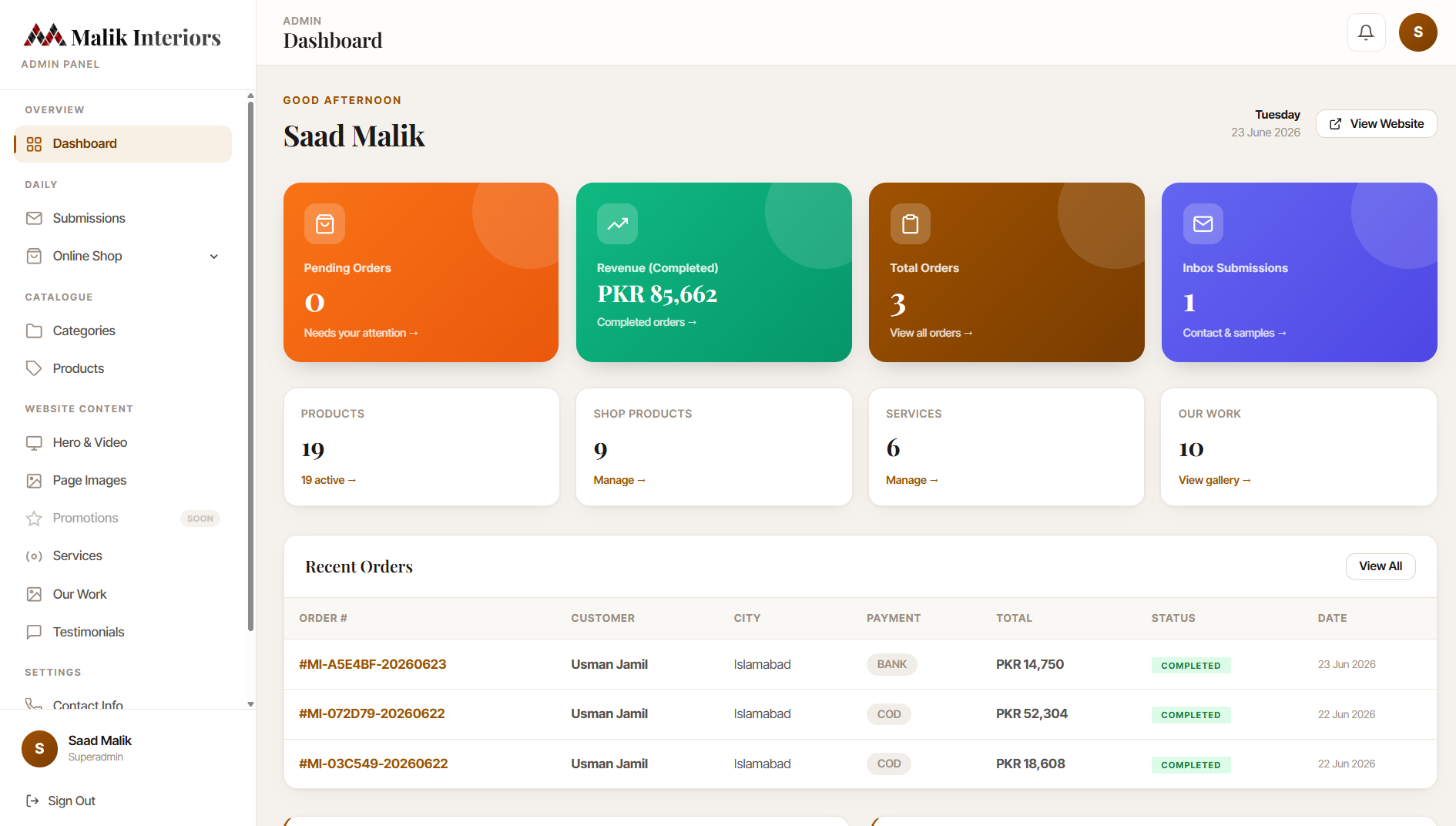Click the Sign Out arrow icon
1456x826 pixels.
[x=32, y=801]
